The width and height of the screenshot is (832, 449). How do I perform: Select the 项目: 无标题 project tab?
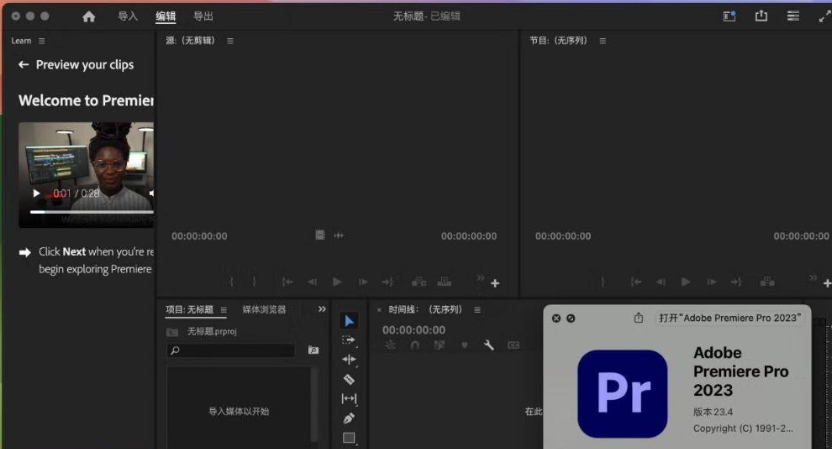tap(189, 309)
